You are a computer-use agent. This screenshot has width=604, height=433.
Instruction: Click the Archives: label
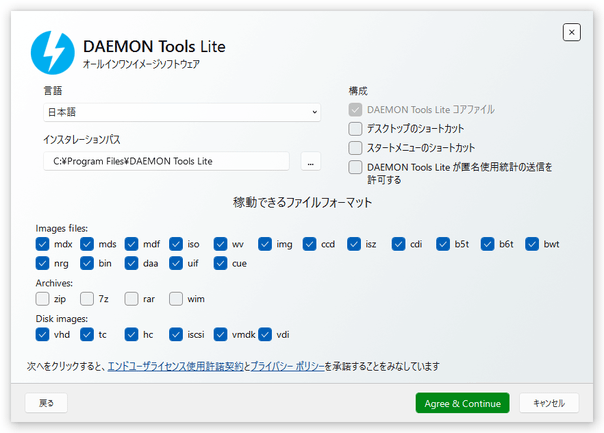54,283
